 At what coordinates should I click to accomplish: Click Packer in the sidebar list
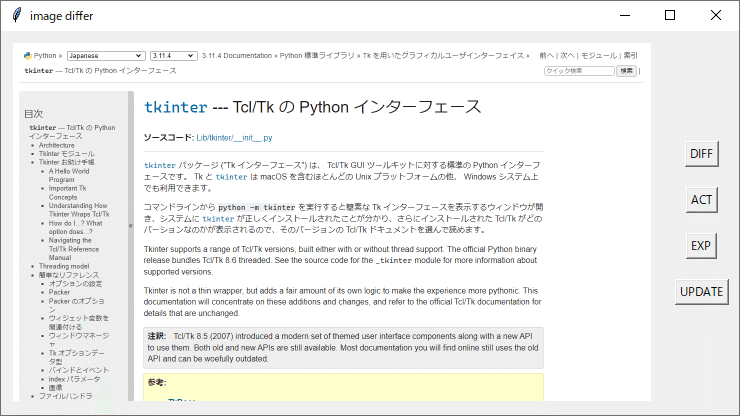tap(59, 292)
